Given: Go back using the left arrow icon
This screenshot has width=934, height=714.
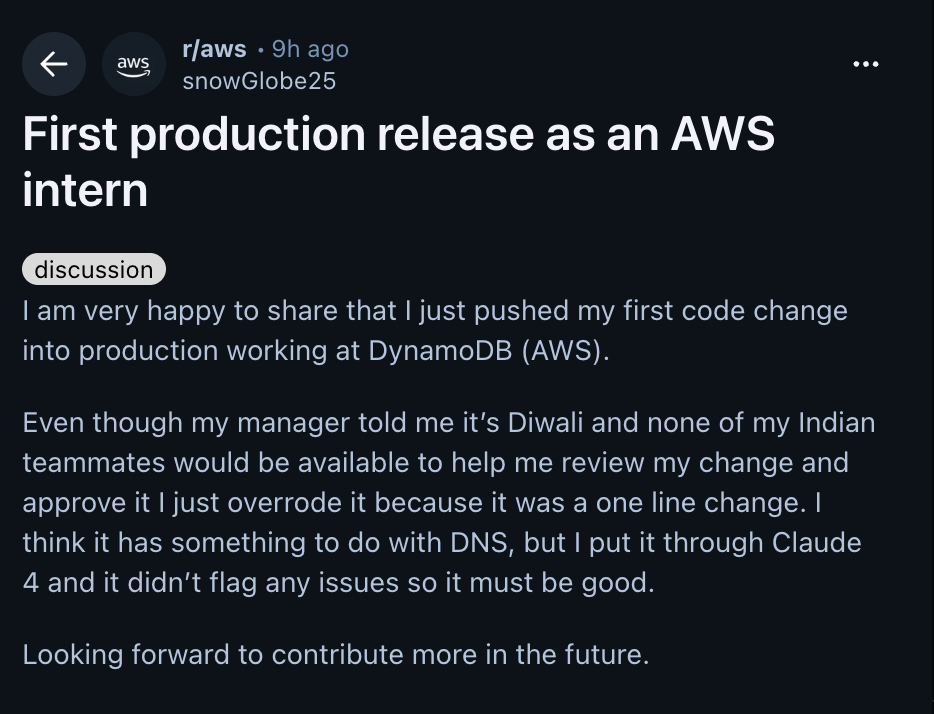Looking at the screenshot, I should tap(54, 64).
